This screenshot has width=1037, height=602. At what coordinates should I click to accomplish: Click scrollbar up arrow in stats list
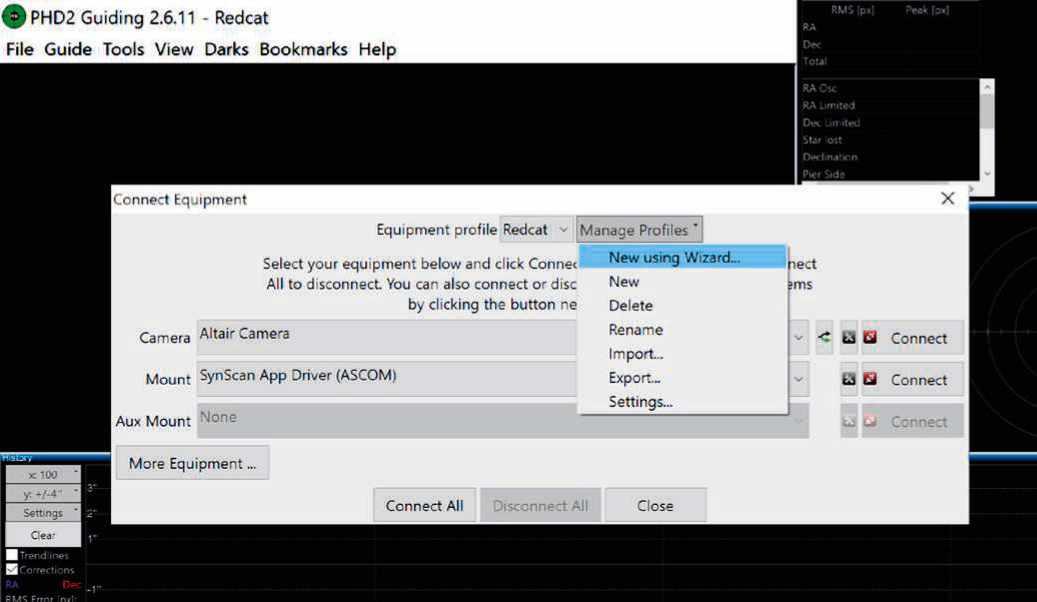point(987,87)
